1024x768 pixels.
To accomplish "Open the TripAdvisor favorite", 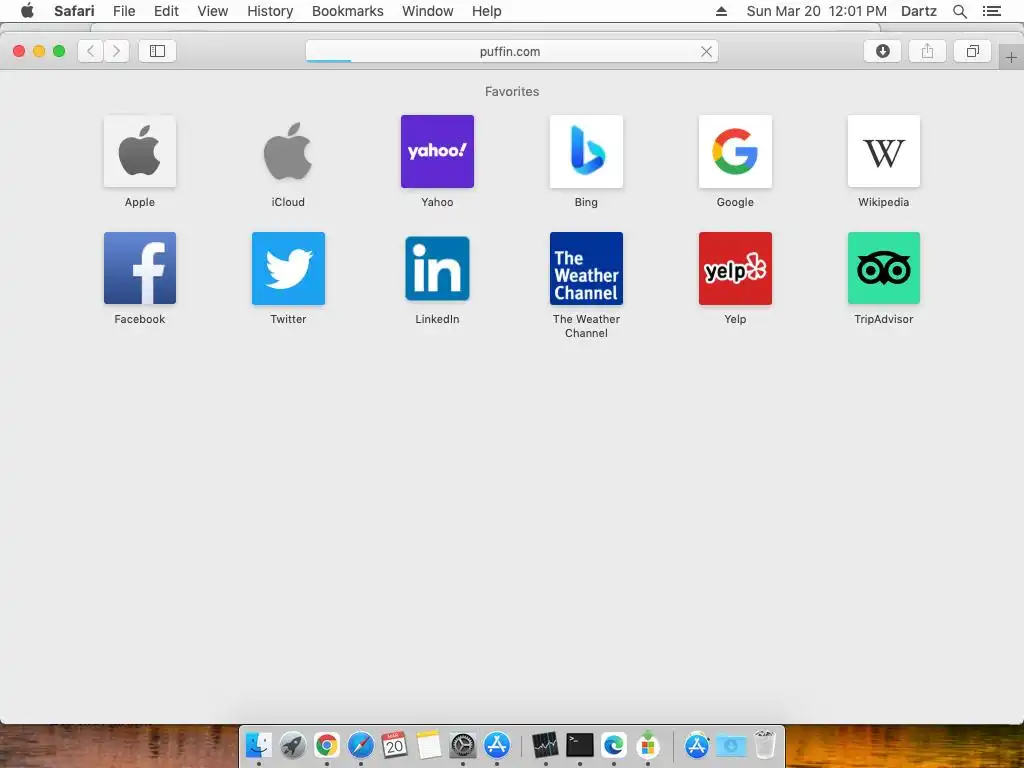I will pos(884,268).
